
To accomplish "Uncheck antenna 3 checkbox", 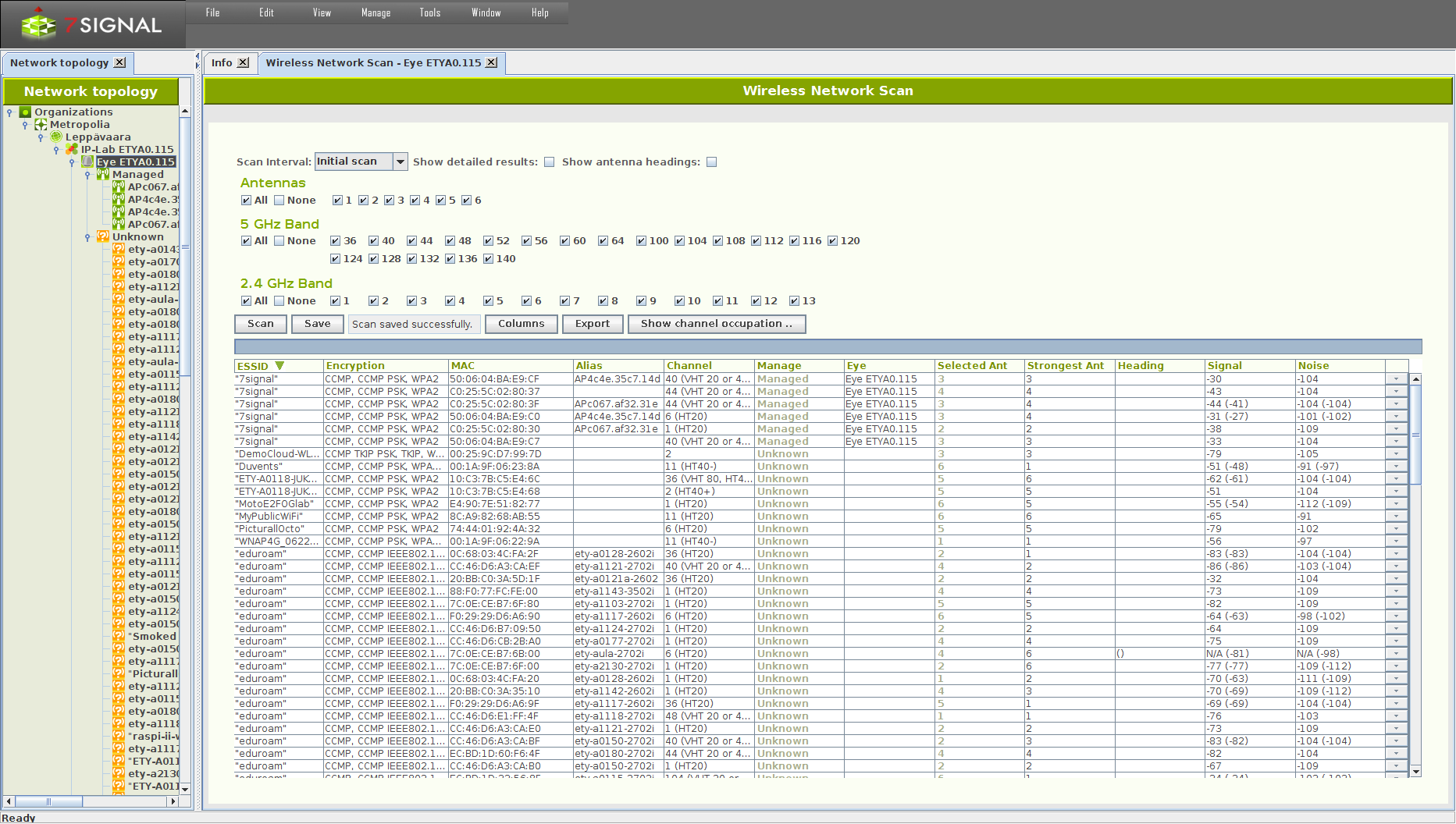I will coord(390,201).
